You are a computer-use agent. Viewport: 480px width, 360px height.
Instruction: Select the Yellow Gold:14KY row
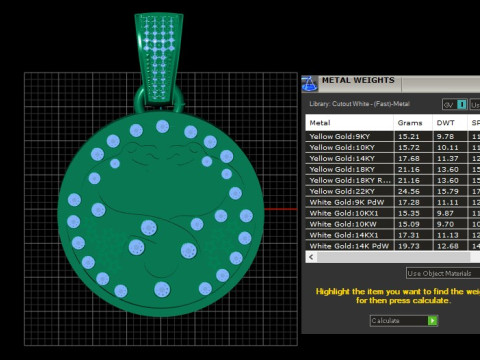(393, 158)
